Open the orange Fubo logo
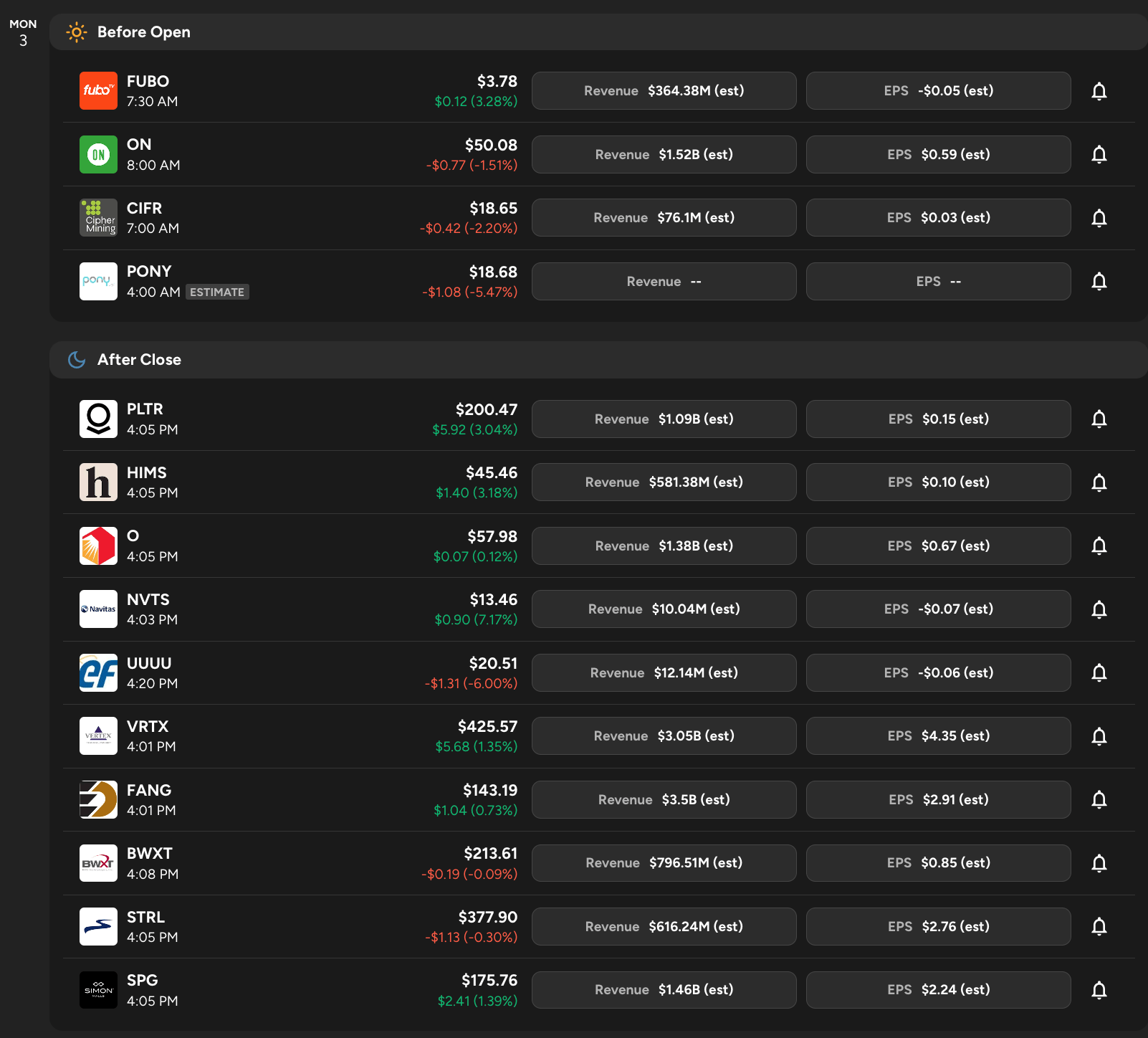 98,91
